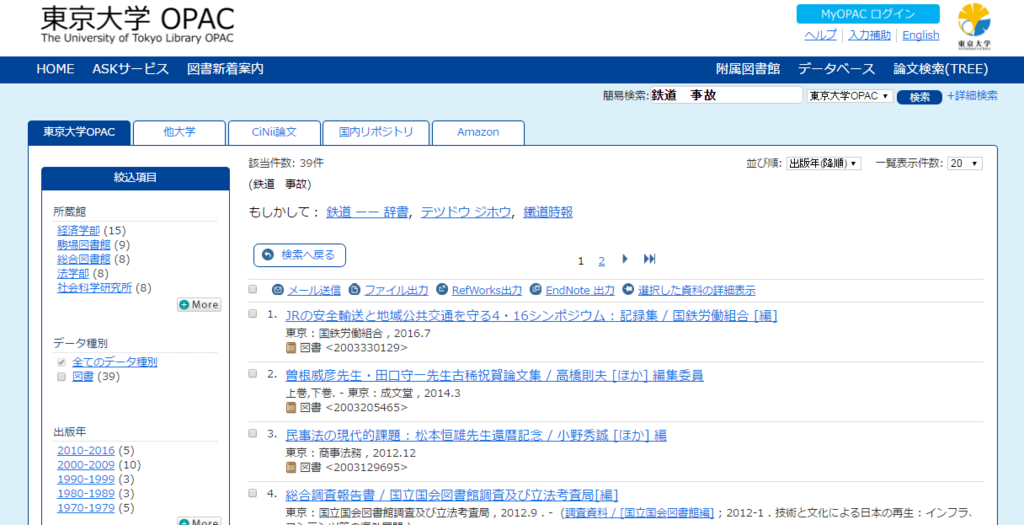Click the RefWorks output icon

(441, 289)
